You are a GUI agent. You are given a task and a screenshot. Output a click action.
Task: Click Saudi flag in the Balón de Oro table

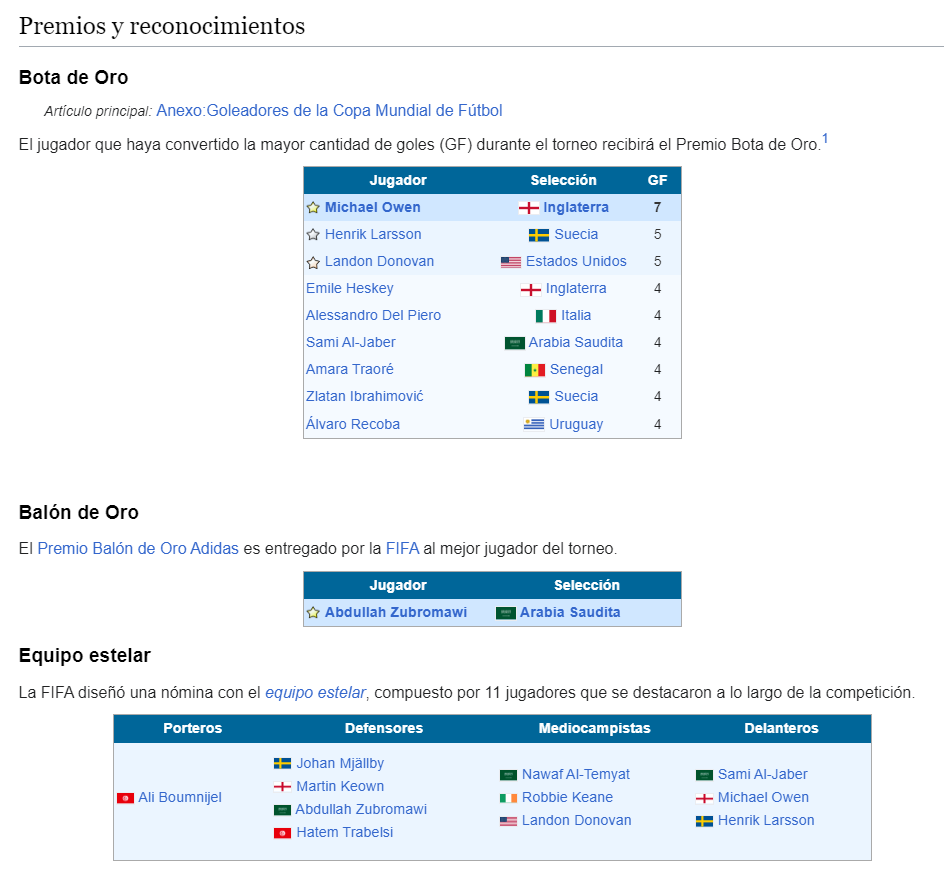coord(506,613)
